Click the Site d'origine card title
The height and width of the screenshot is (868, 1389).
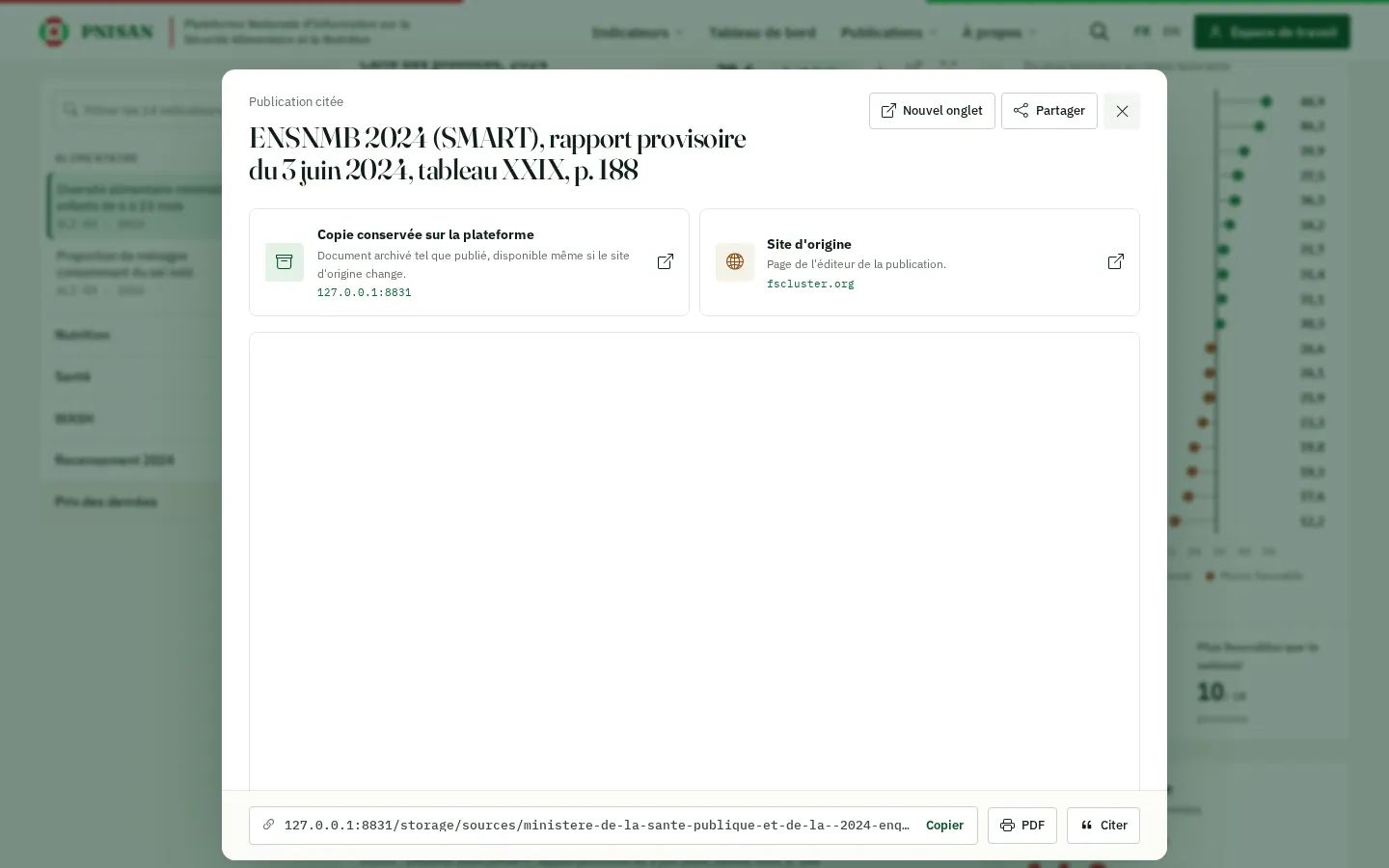coord(809,244)
